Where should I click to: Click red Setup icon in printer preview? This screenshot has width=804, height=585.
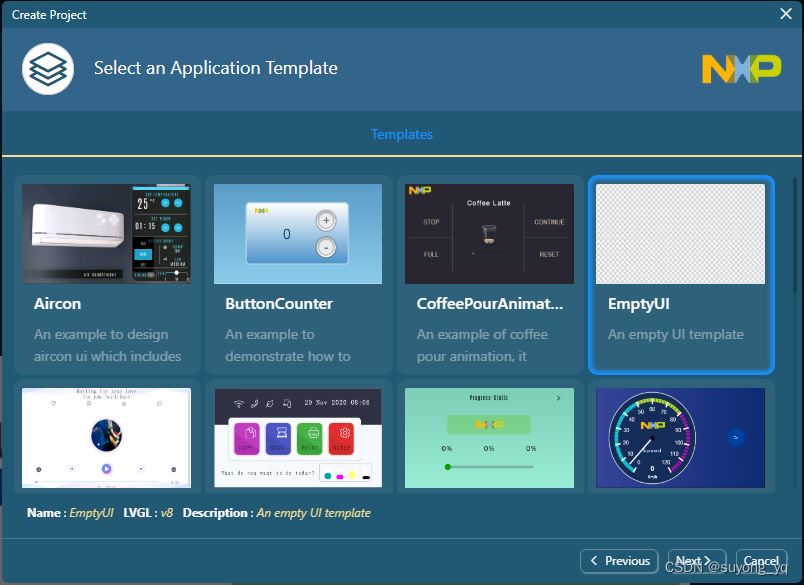click(x=341, y=439)
